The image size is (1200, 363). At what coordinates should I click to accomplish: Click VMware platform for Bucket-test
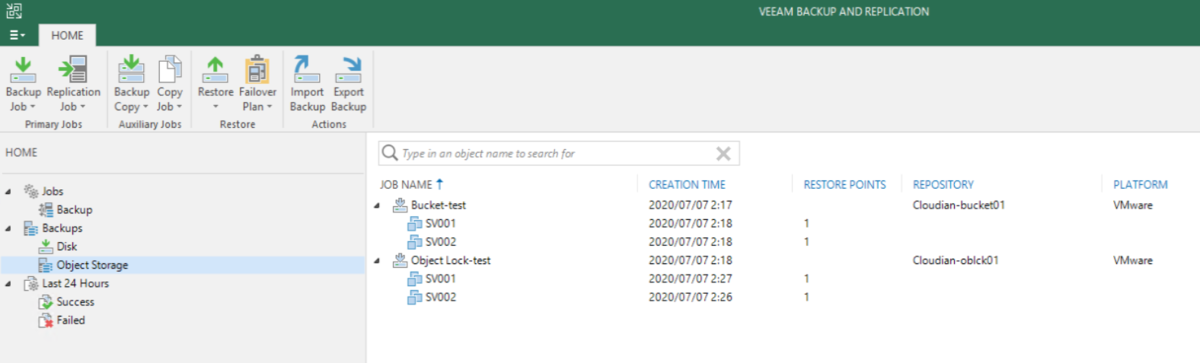1134,205
